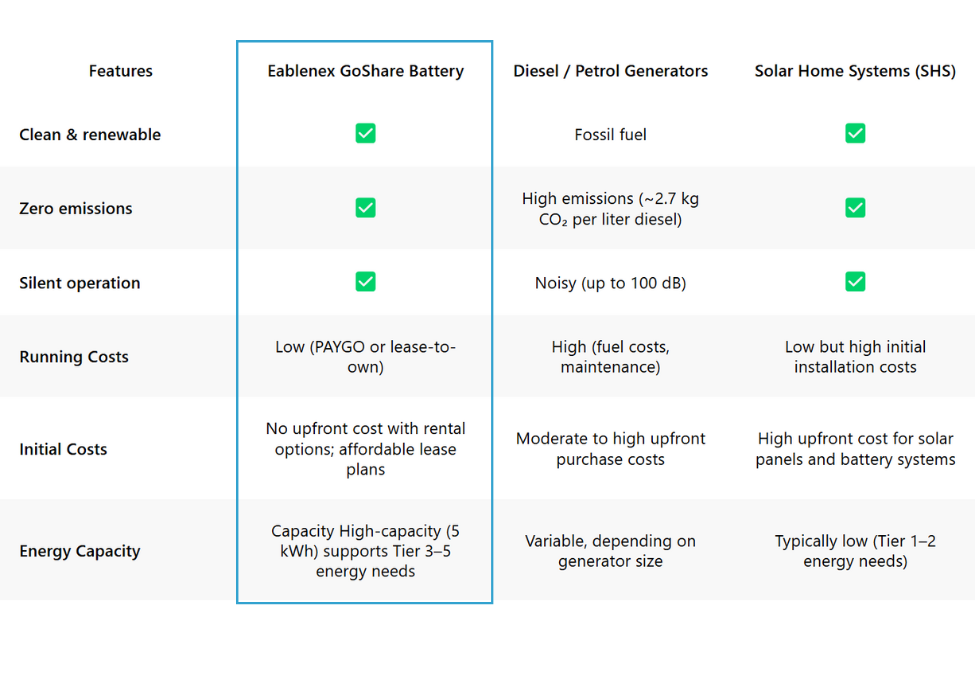Click the Silent operation row label
Screen dimensions: 975x688
tap(80, 283)
